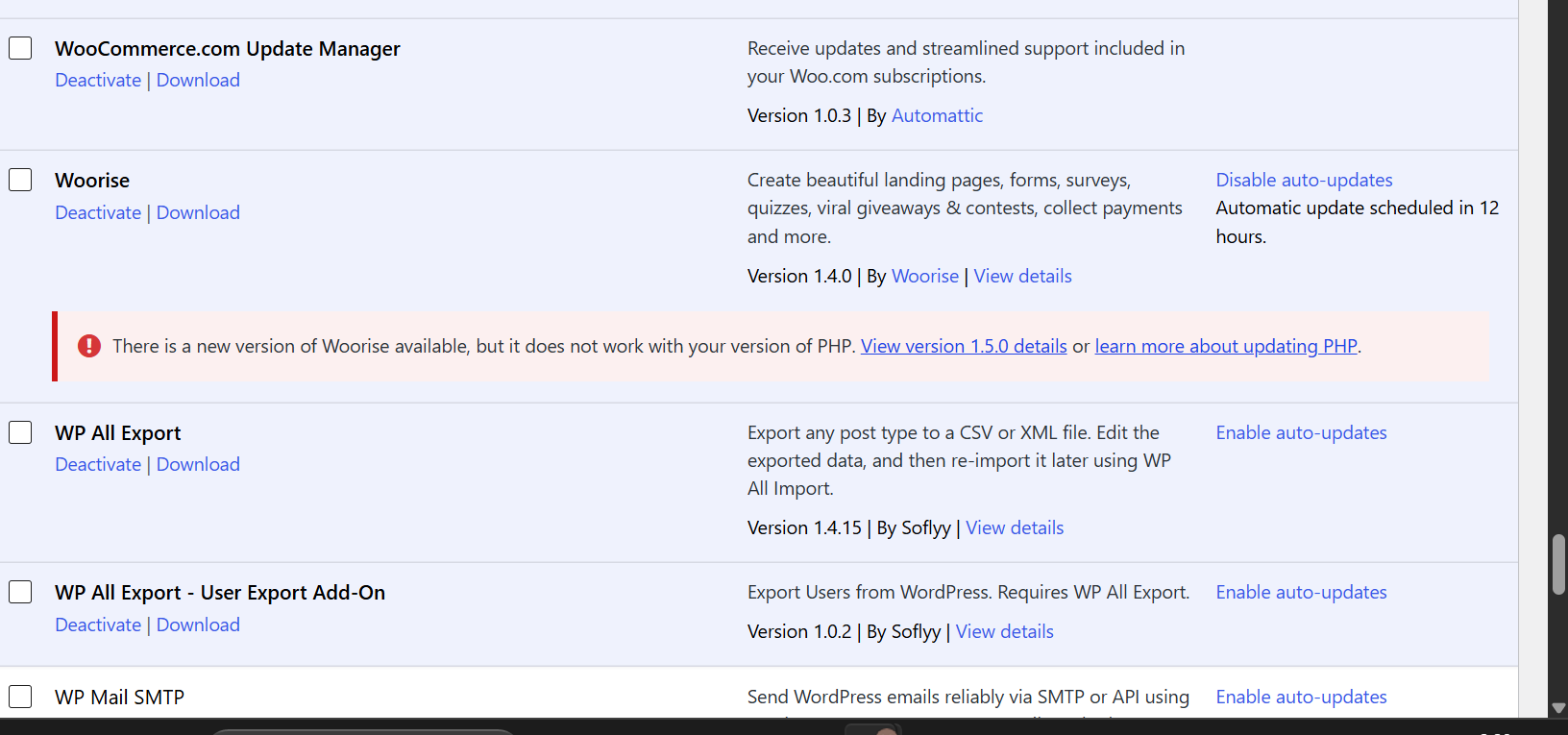1568x735 pixels.
Task: Click the 'By Soflyy' text in WP All Export row
Action: coord(914,527)
